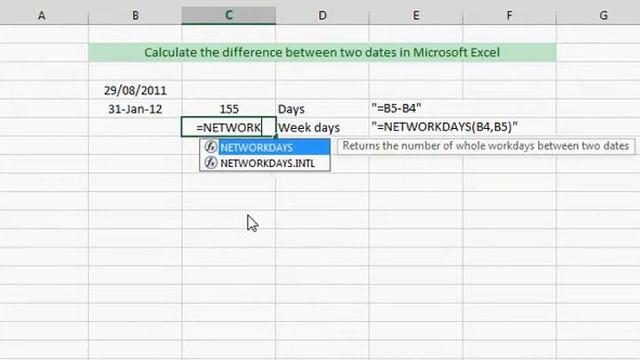Click the green title banner about date difference
The width and height of the screenshot is (640, 360).
click(x=322, y=52)
